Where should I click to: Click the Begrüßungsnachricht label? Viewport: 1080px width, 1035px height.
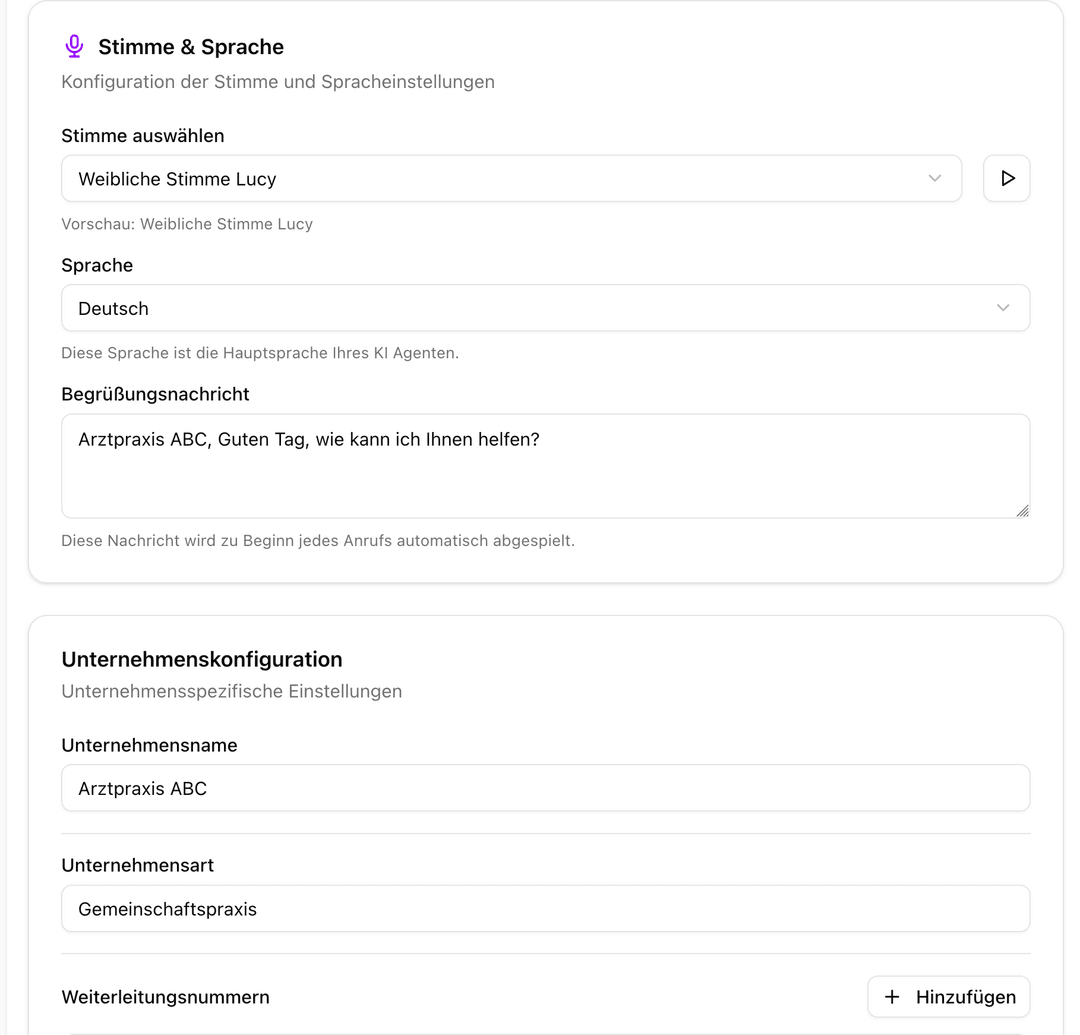click(x=155, y=394)
